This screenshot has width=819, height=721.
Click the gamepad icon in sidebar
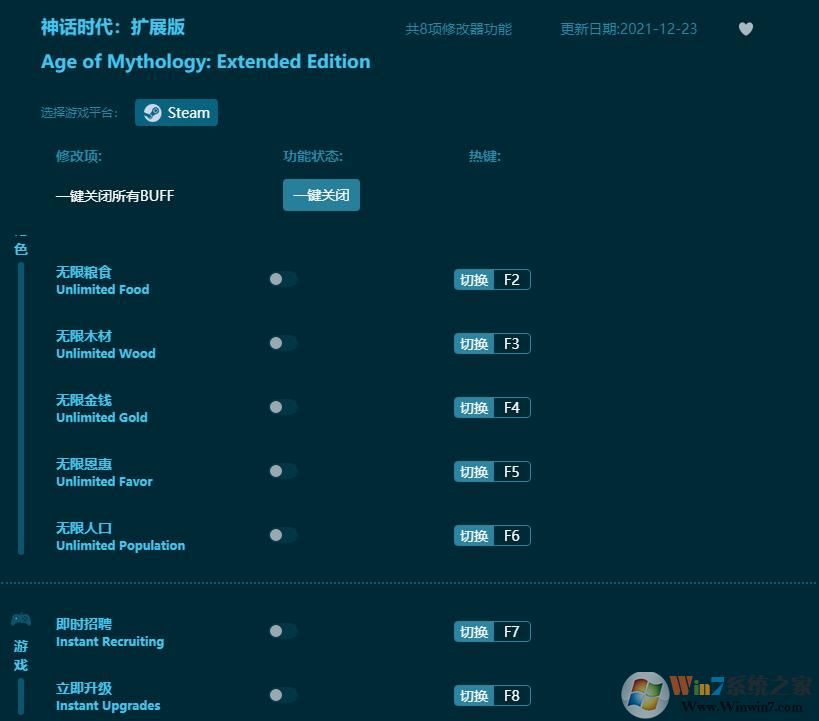coord(21,620)
